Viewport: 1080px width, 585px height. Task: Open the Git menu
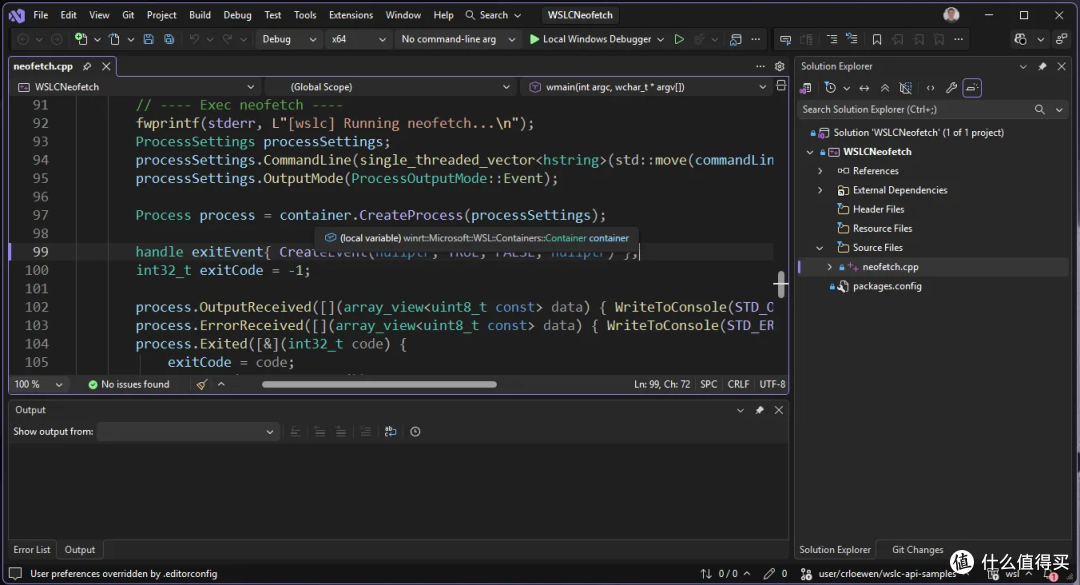128,14
